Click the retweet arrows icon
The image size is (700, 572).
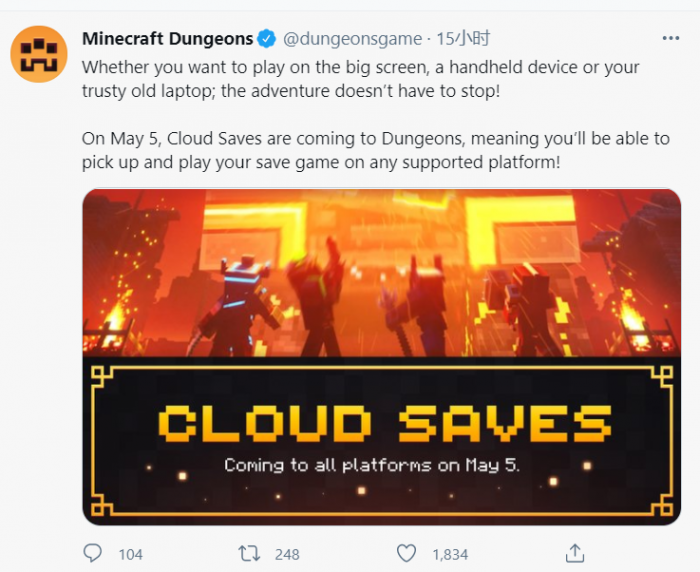[x=248, y=553]
